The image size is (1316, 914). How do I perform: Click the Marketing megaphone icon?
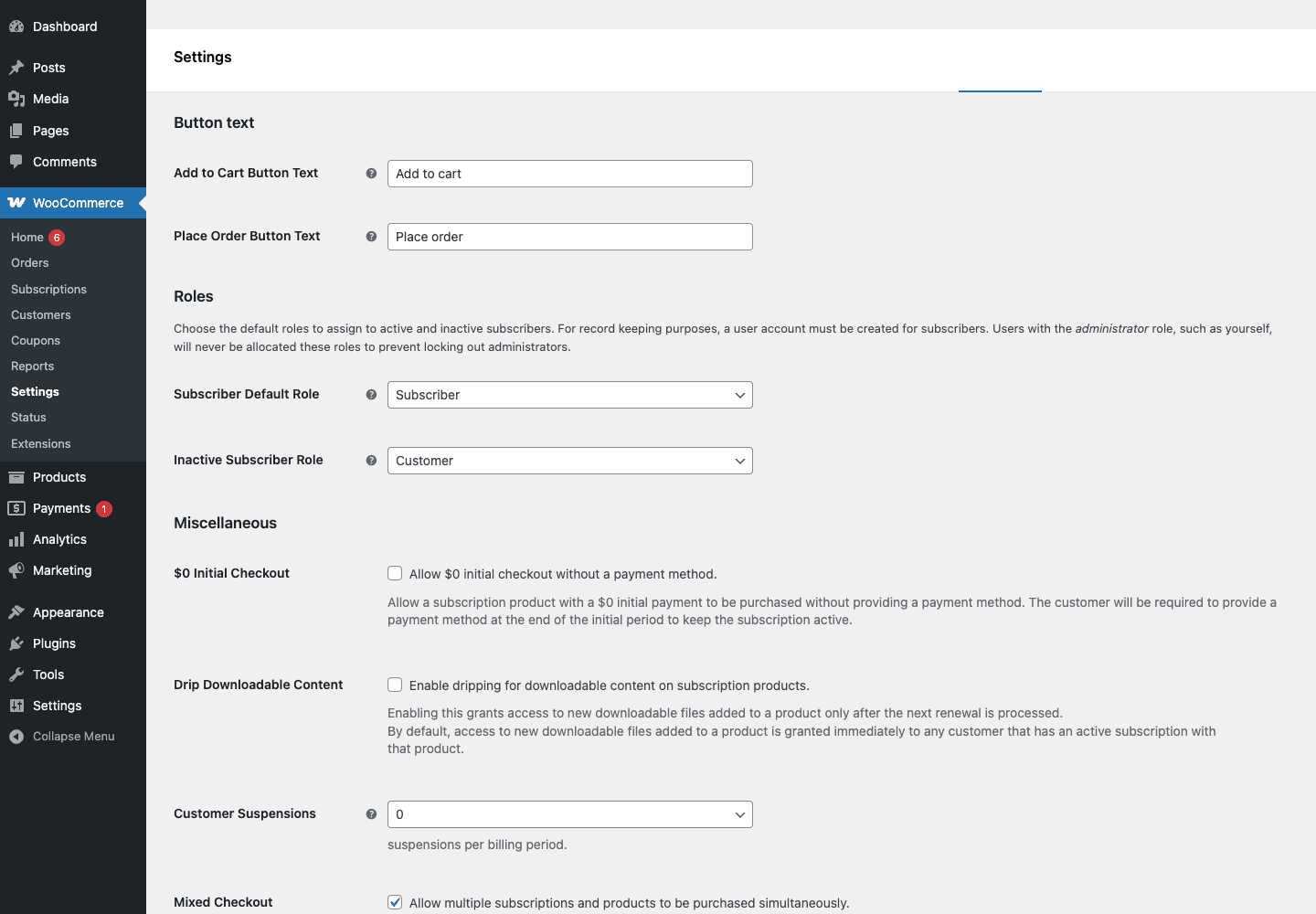[x=16, y=570]
